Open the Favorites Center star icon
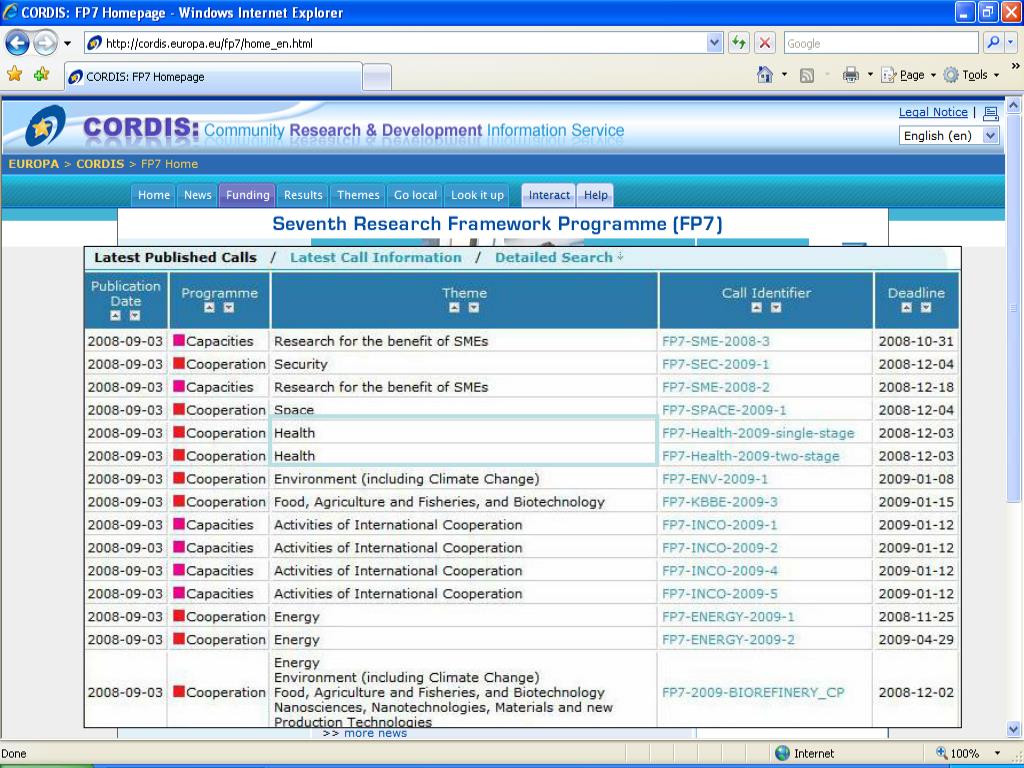 point(15,75)
